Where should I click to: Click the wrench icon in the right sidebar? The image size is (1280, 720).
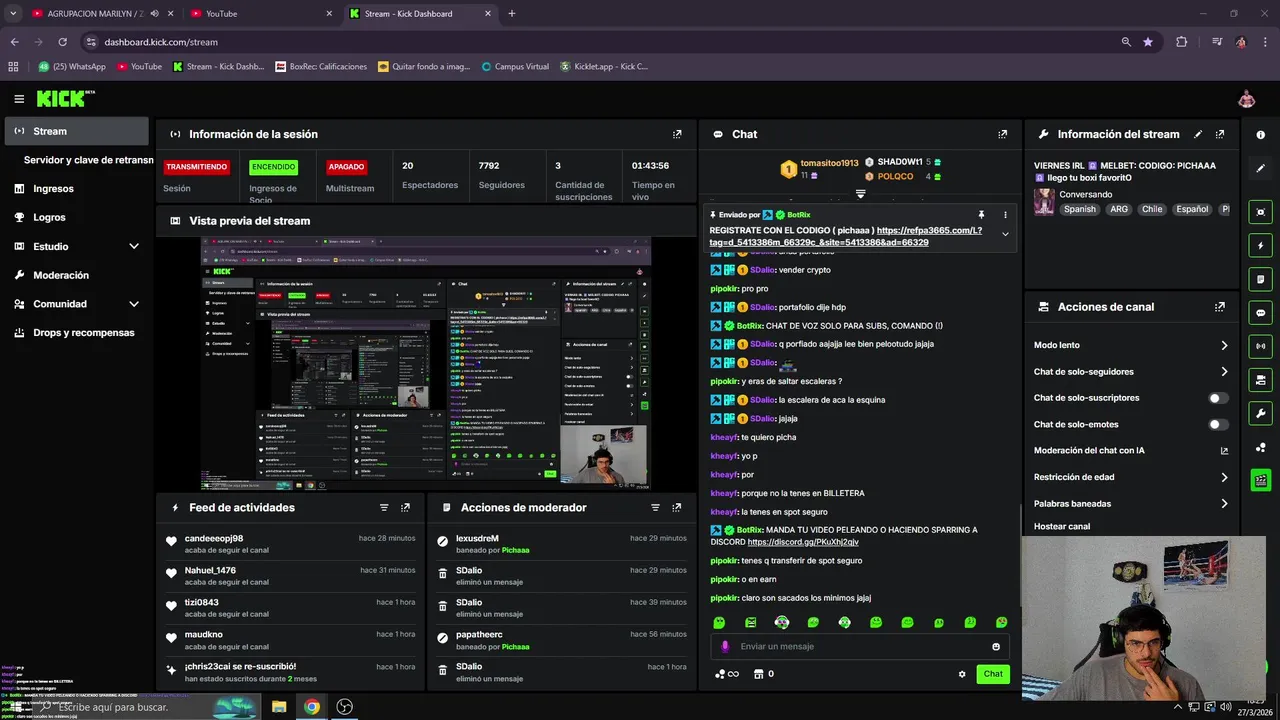pyautogui.click(x=1260, y=413)
